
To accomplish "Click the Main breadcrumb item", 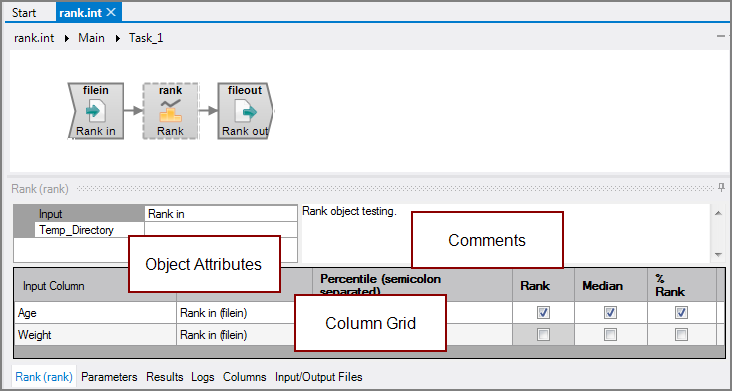I will click(x=91, y=38).
